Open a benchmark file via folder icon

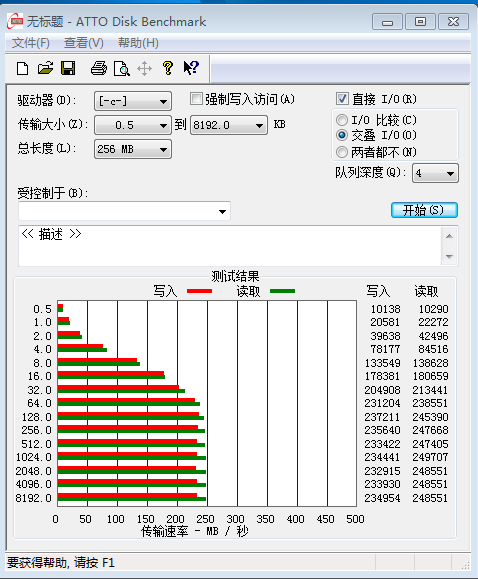45,68
